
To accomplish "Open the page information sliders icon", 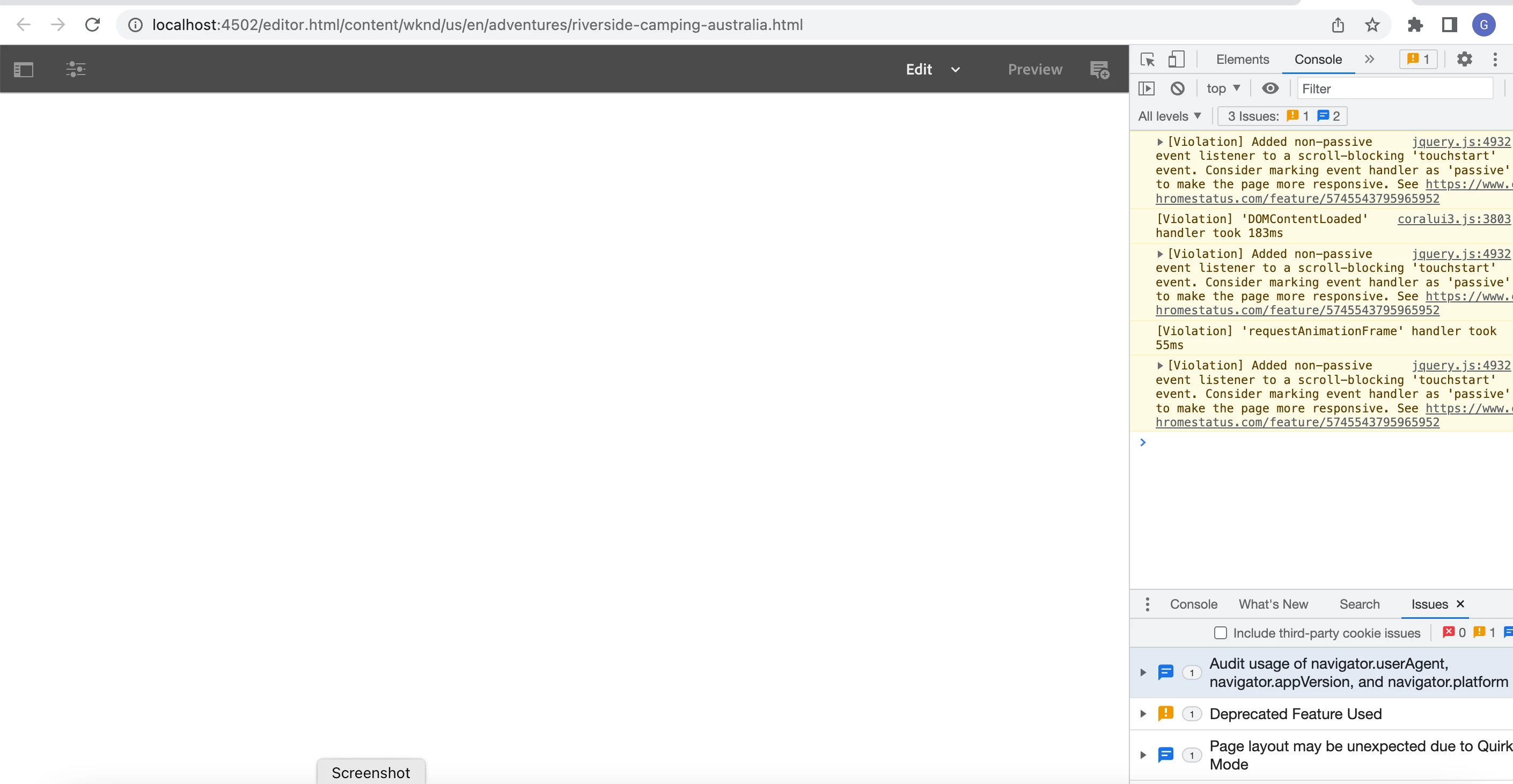I will coord(76,70).
